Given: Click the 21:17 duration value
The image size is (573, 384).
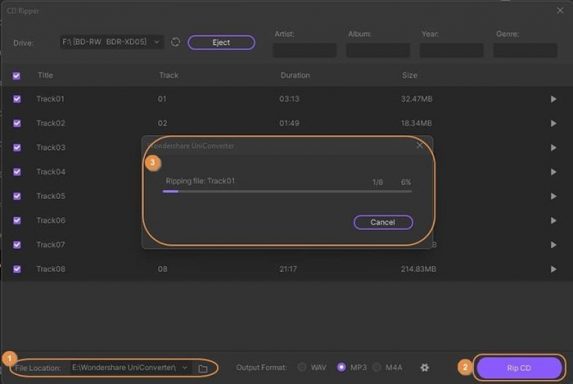Looking at the screenshot, I should click(288, 269).
